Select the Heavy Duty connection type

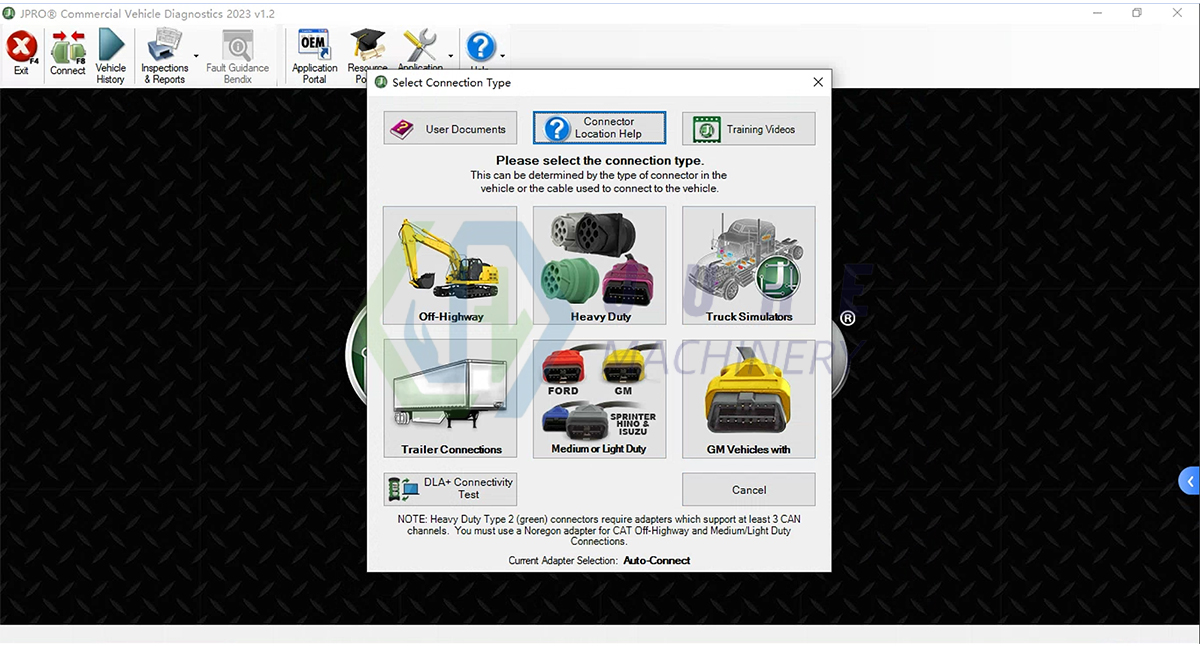pyautogui.click(x=599, y=265)
